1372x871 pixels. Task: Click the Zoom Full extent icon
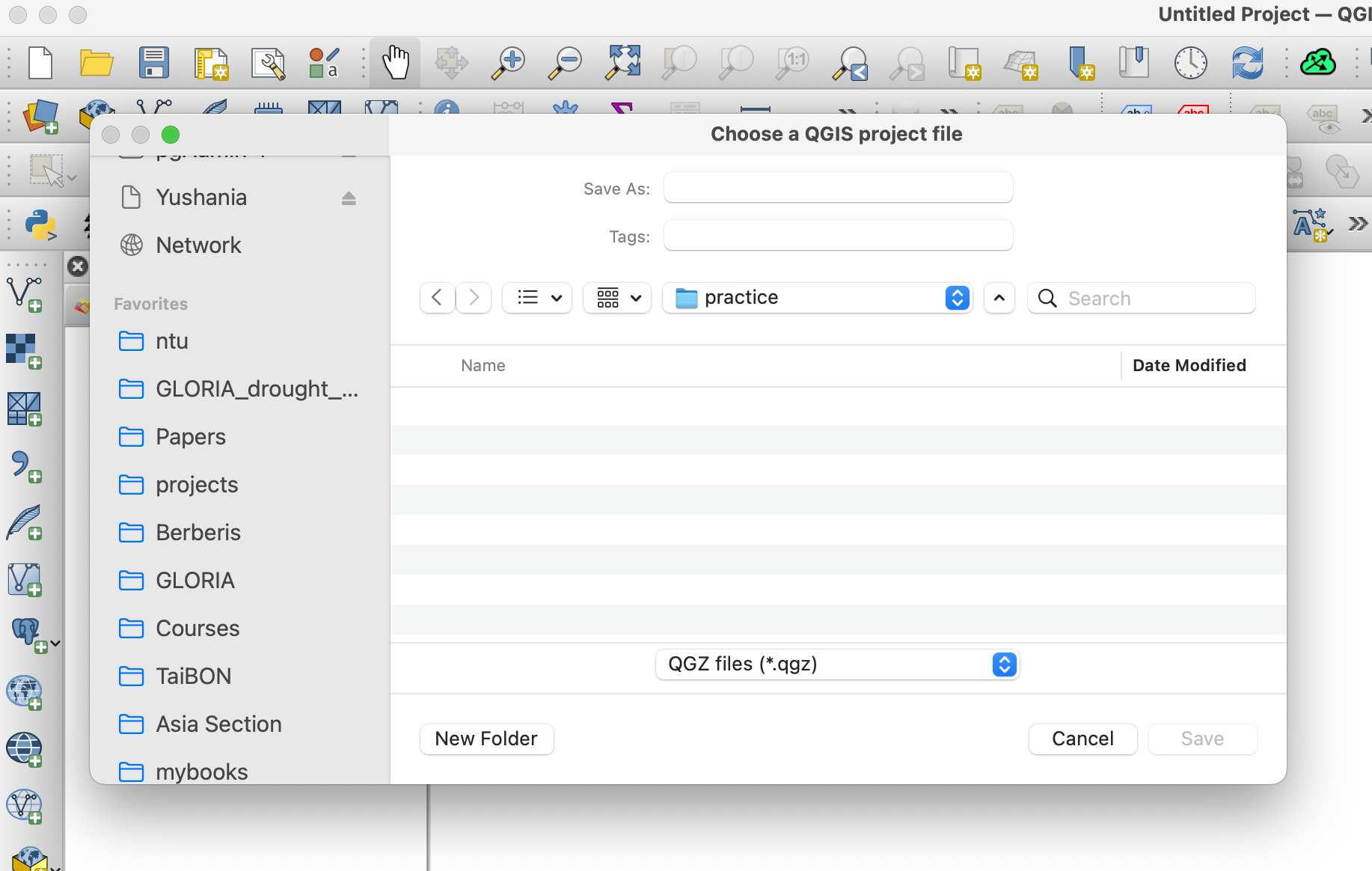(x=623, y=62)
